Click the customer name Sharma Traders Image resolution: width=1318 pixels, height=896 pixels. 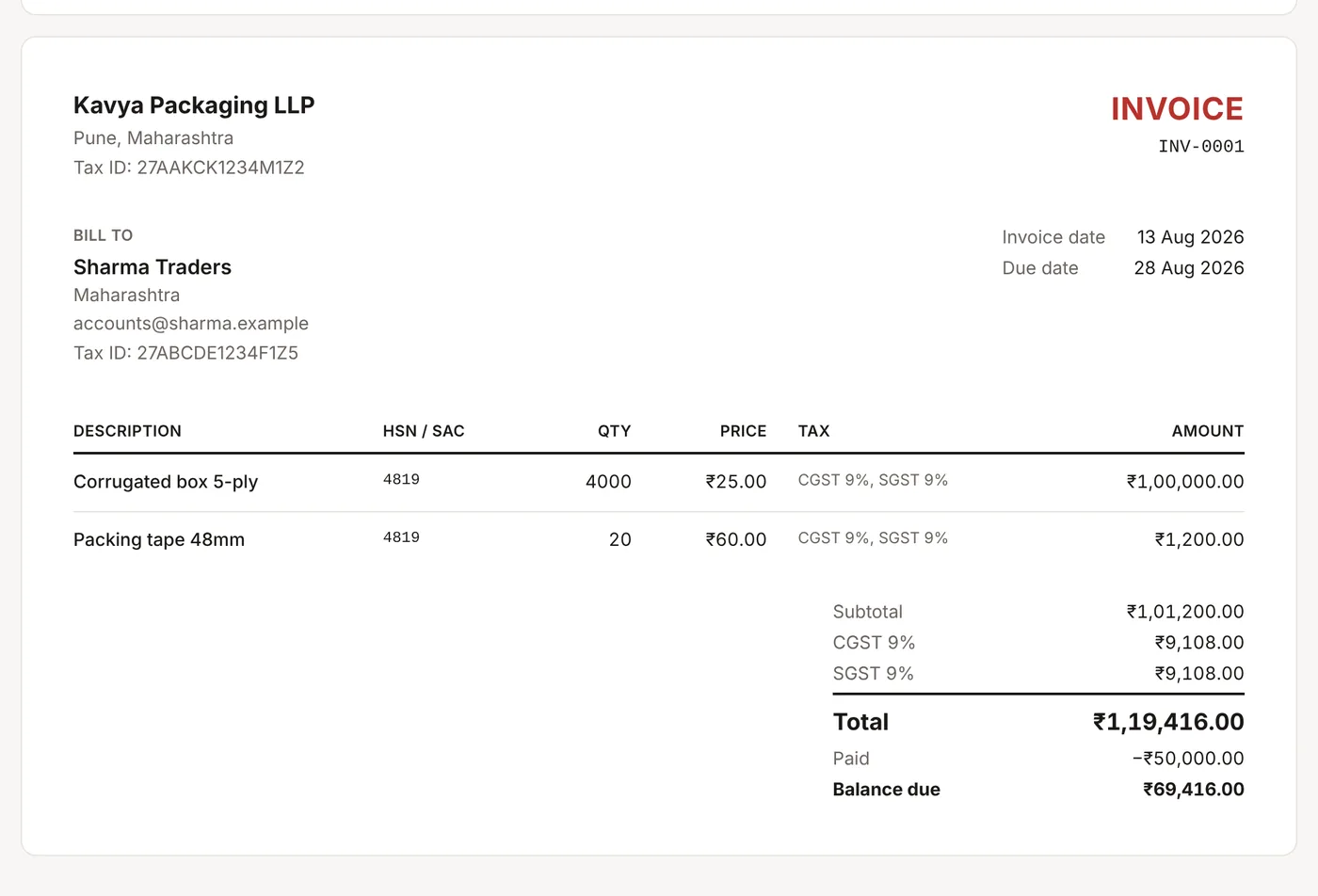[153, 267]
